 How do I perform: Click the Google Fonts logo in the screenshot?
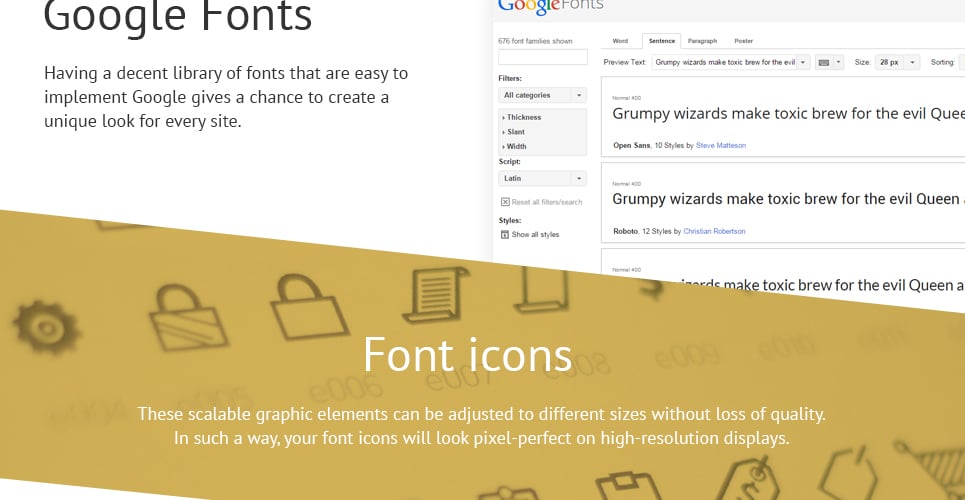pos(550,6)
